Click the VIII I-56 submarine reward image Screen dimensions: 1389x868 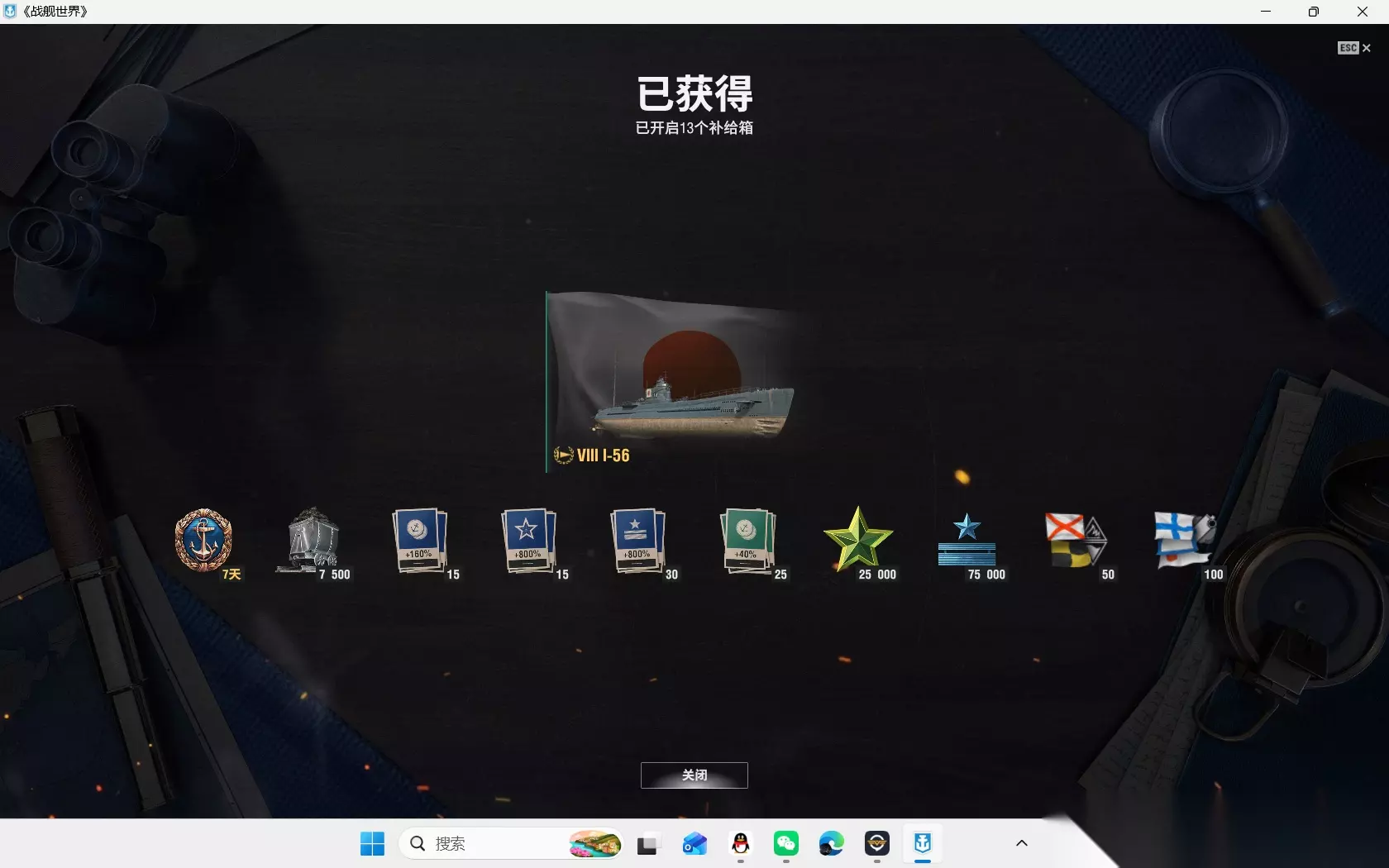click(x=671, y=380)
